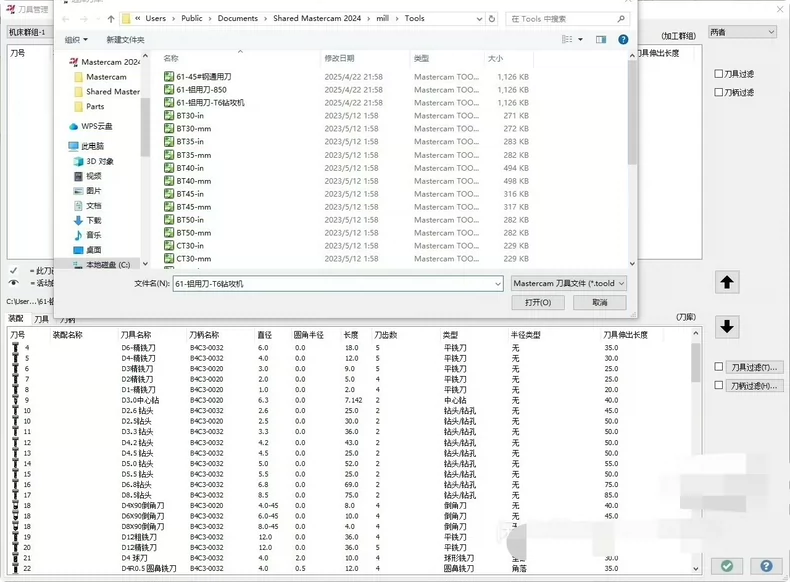Open 组织 dropdown menu
Screen dimensions: 790x582
click(x=76, y=39)
